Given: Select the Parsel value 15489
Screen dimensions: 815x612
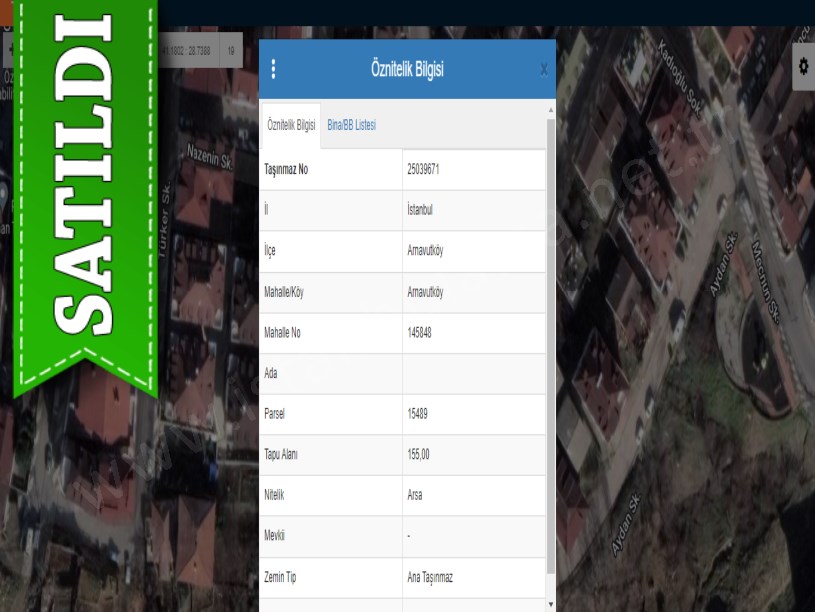Looking at the screenshot, I should pyautogui.click(x=418, y=413).
